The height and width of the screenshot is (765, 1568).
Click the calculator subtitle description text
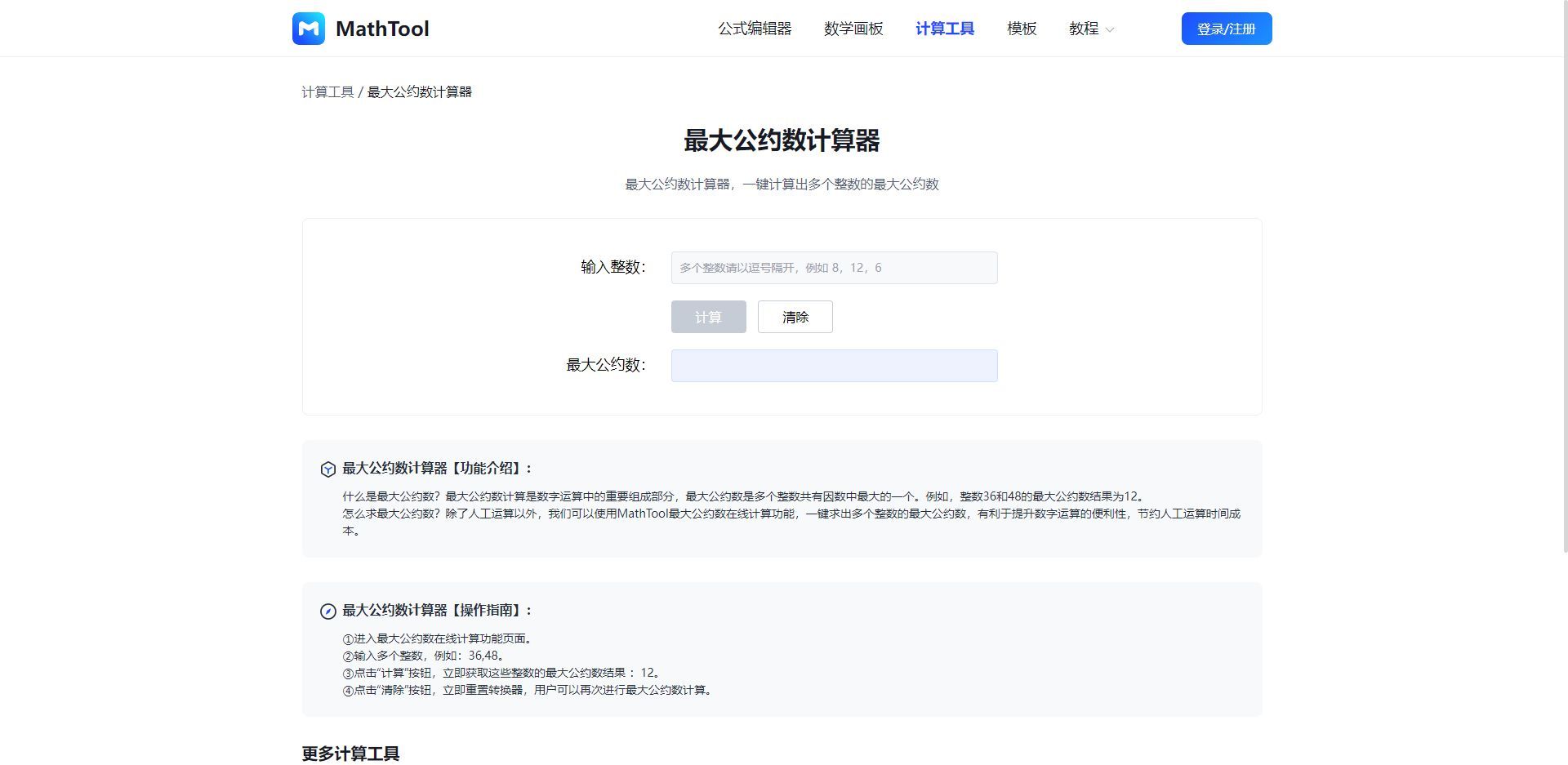tap(782, 185)
